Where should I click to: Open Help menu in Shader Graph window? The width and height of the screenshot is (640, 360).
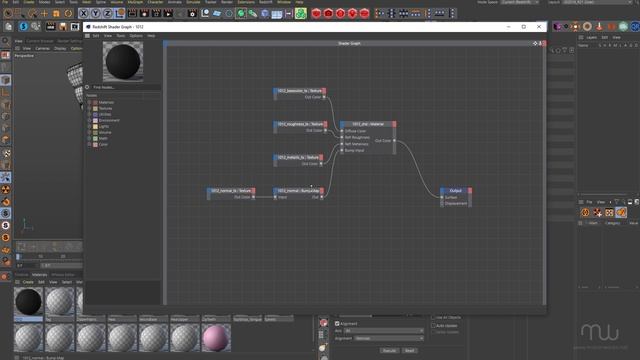coord(151,36)
